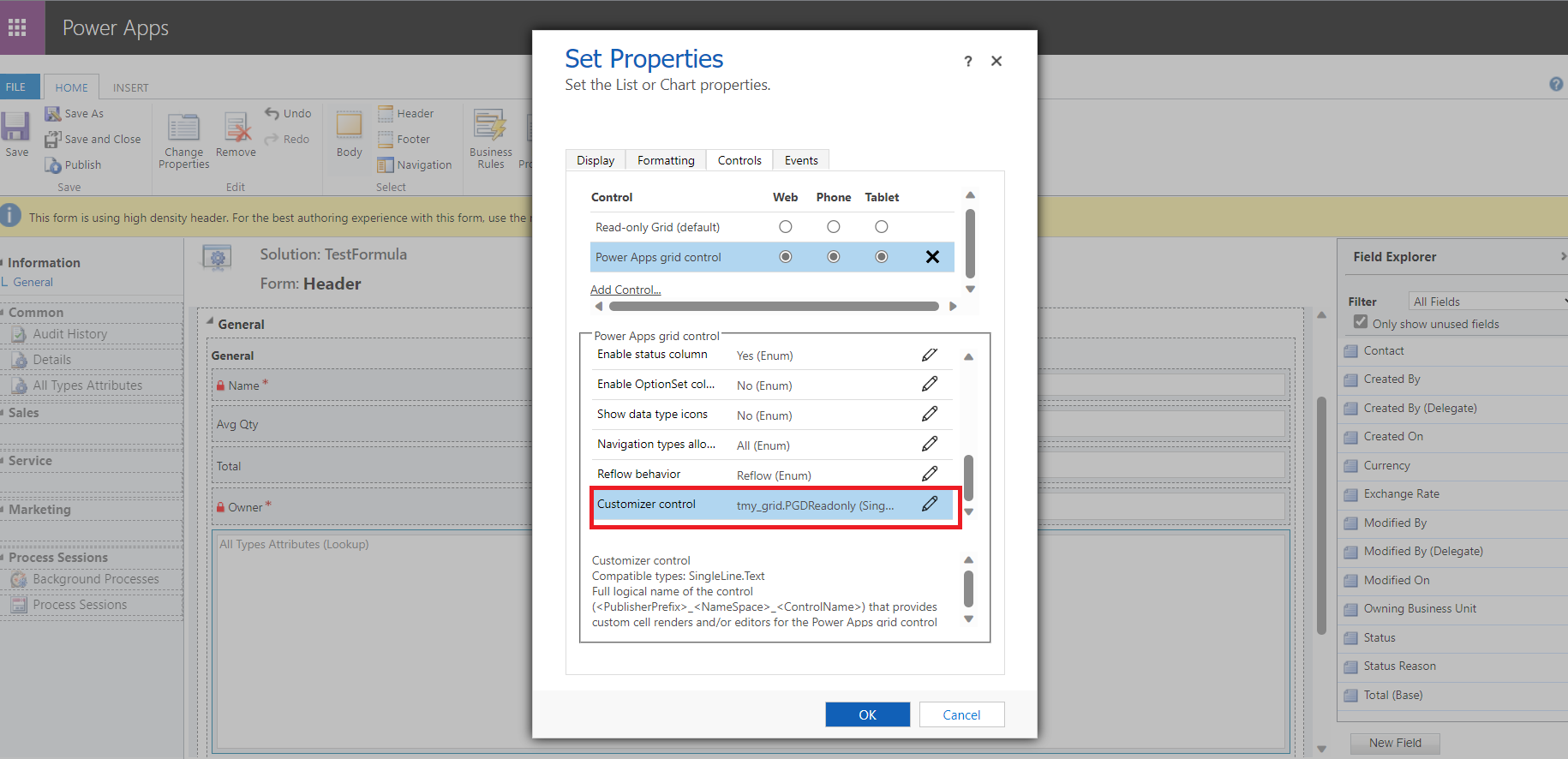Select the Header ribbon icon
The height and width of the screenshot is (759, 1568).
386,113
